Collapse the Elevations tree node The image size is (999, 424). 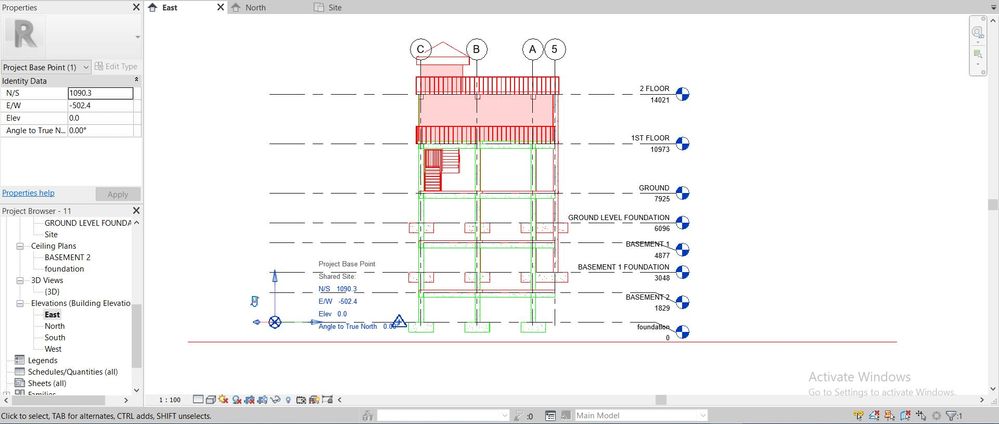point(18,303)
